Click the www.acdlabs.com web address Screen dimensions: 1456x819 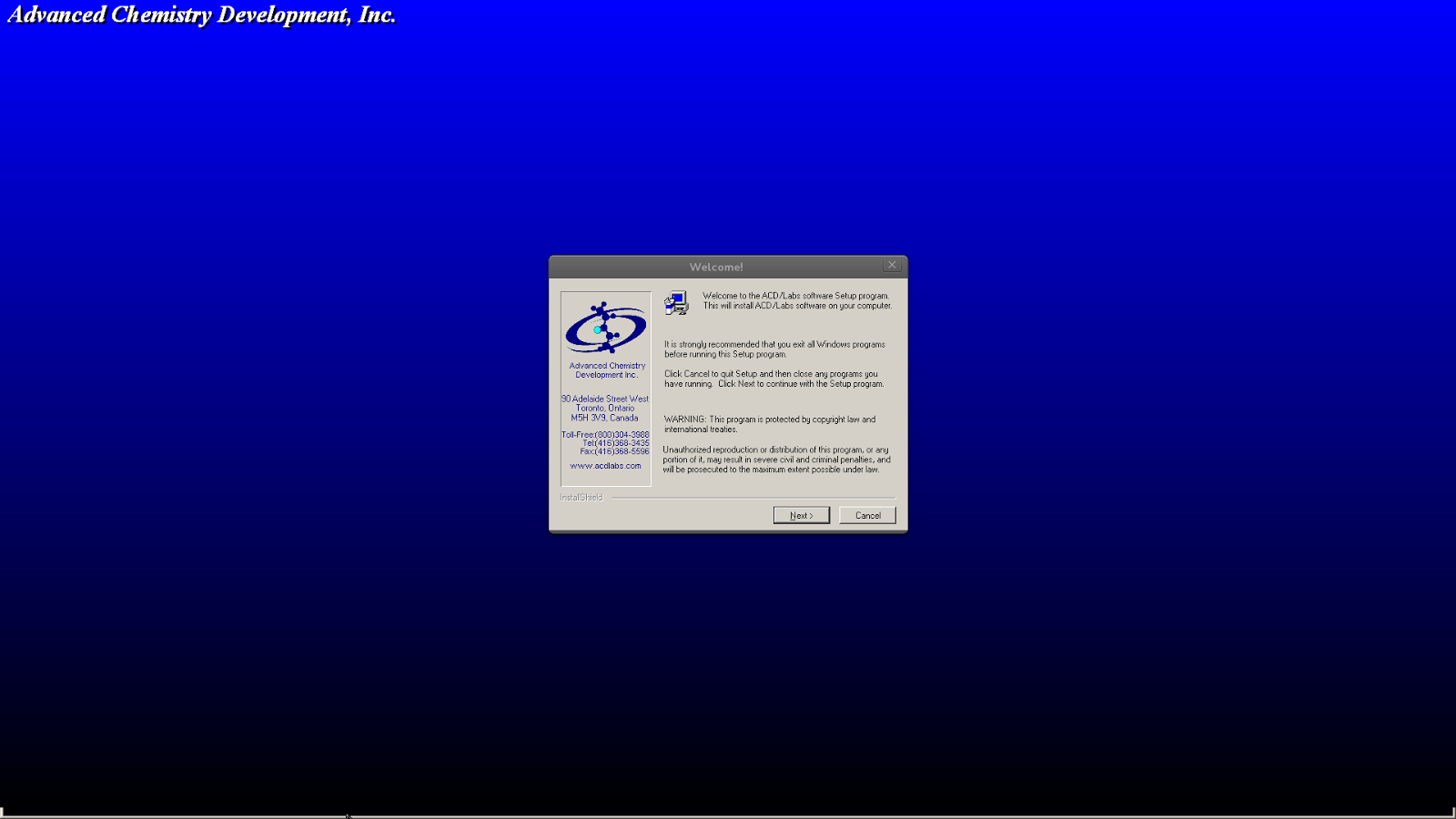(605, 466)
